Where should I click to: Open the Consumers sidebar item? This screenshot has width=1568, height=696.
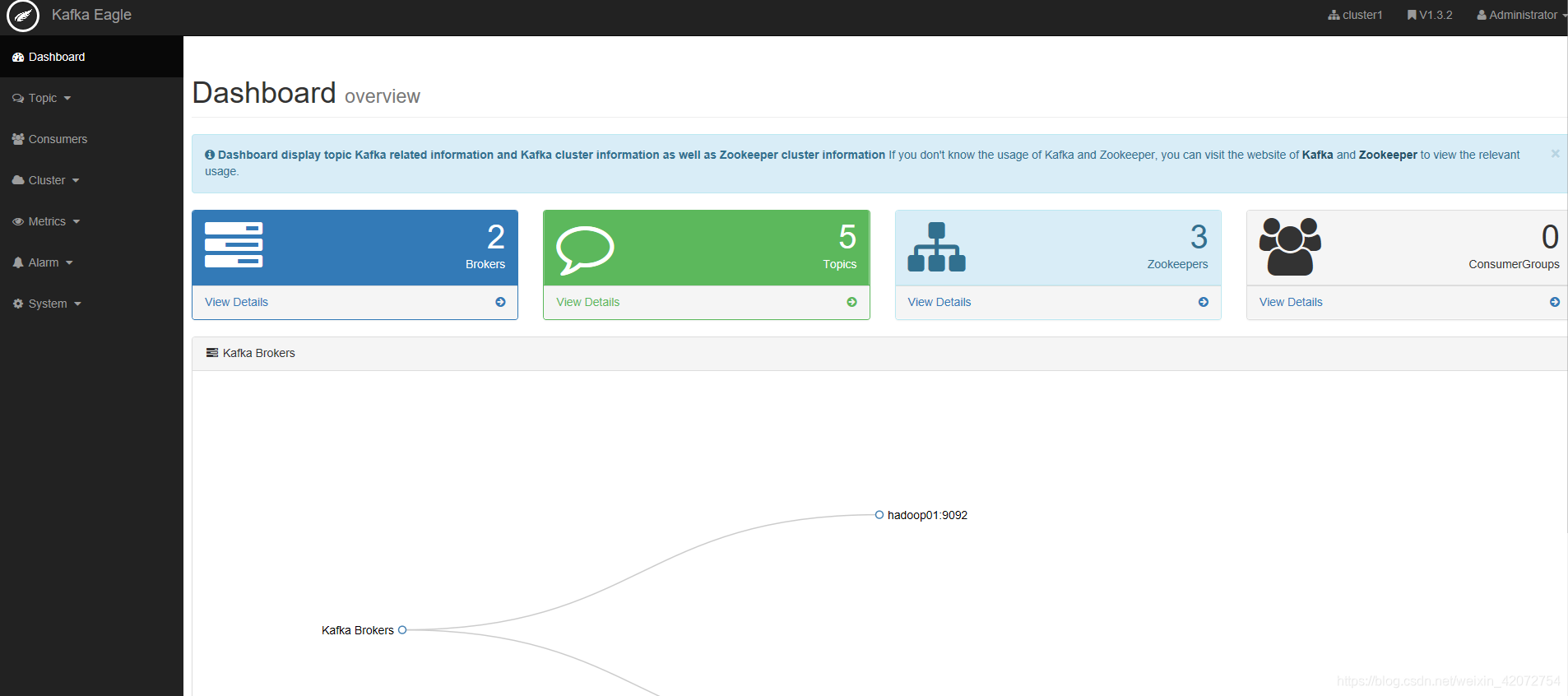(x=91, y=139)
